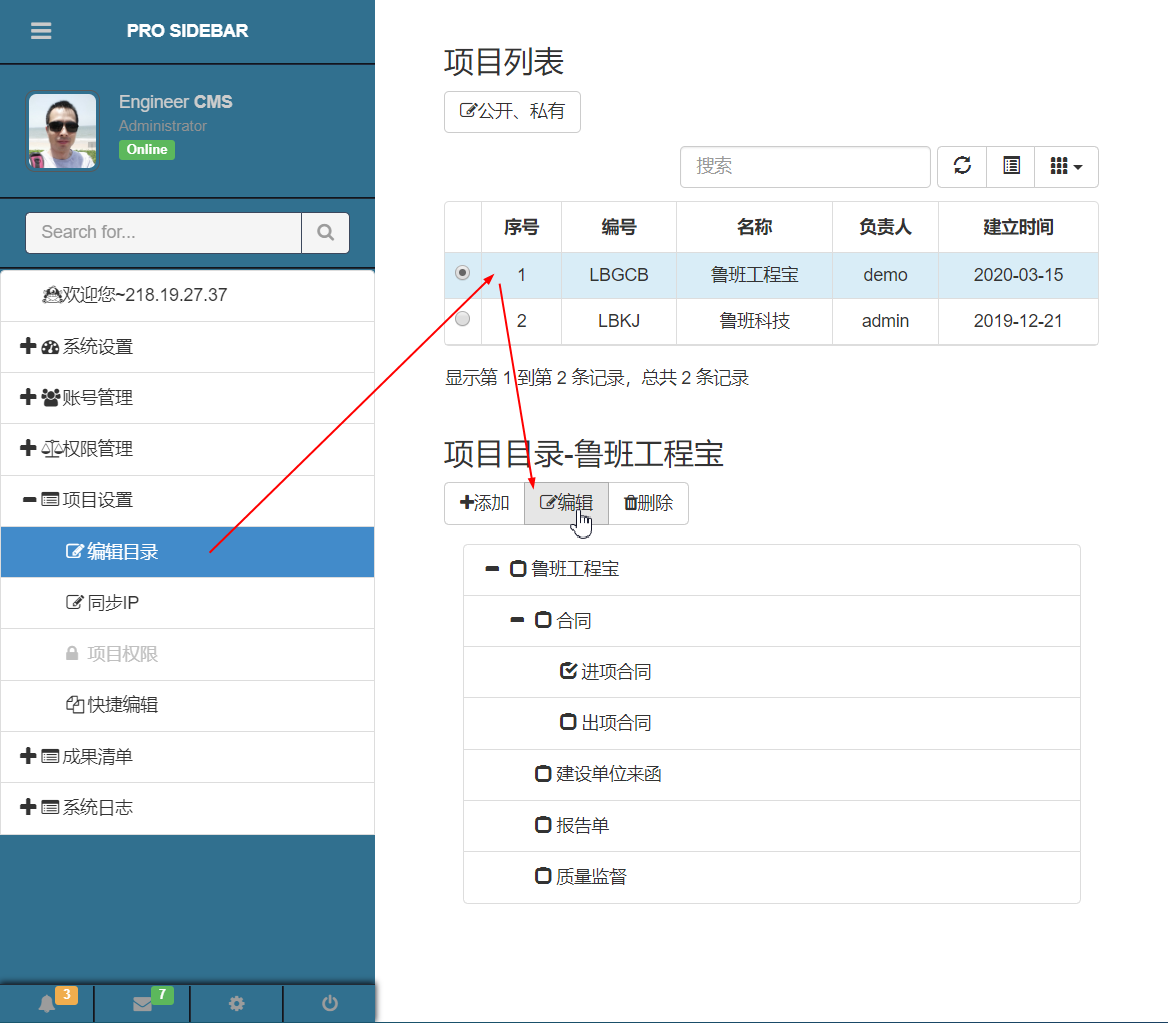Image resolution: width=1168 pixels, height=1023 pixels.
Task: Refresh the project list table
Action: point(962,166)
